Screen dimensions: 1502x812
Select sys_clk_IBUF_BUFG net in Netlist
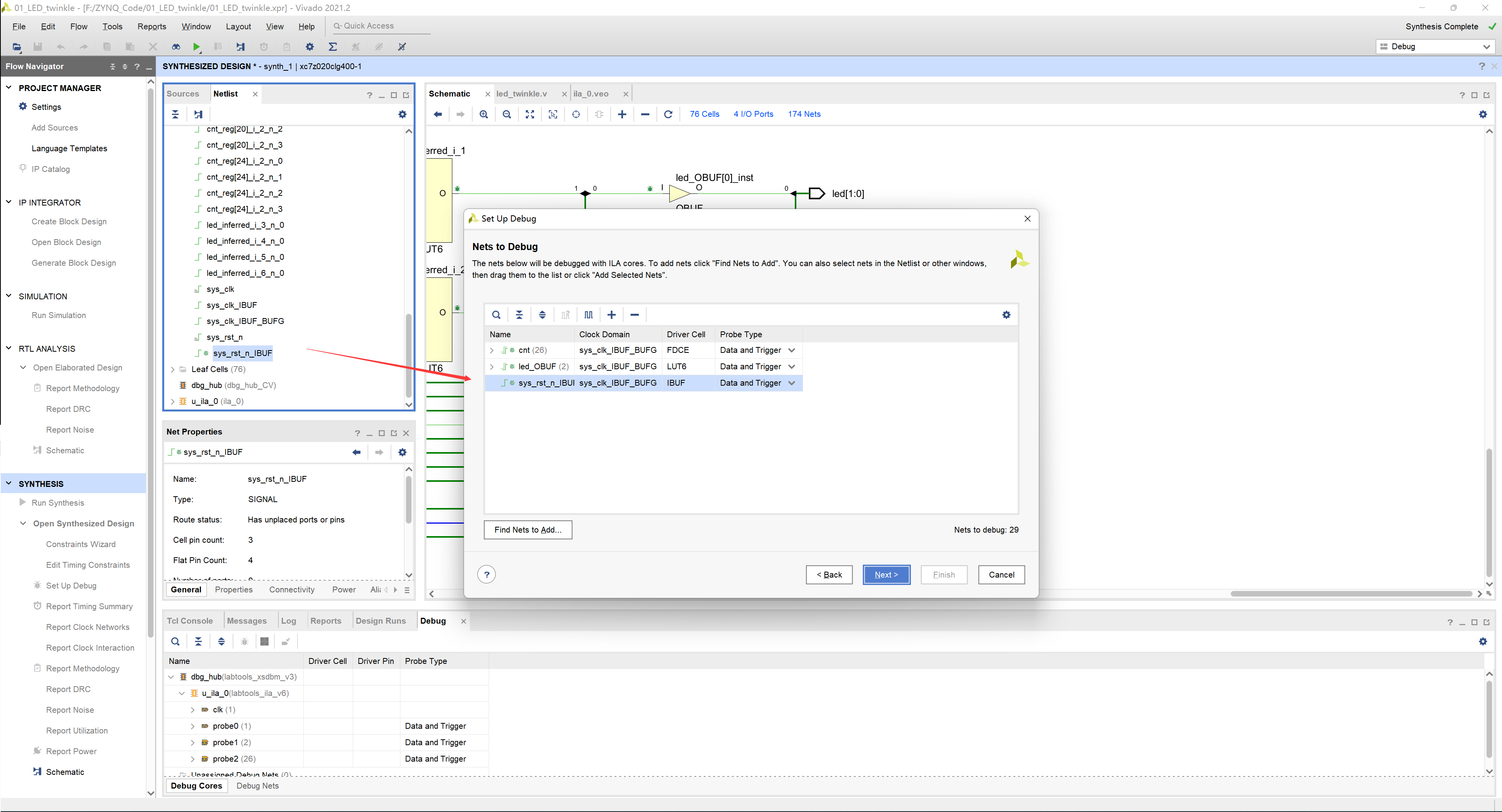[246, 321]
